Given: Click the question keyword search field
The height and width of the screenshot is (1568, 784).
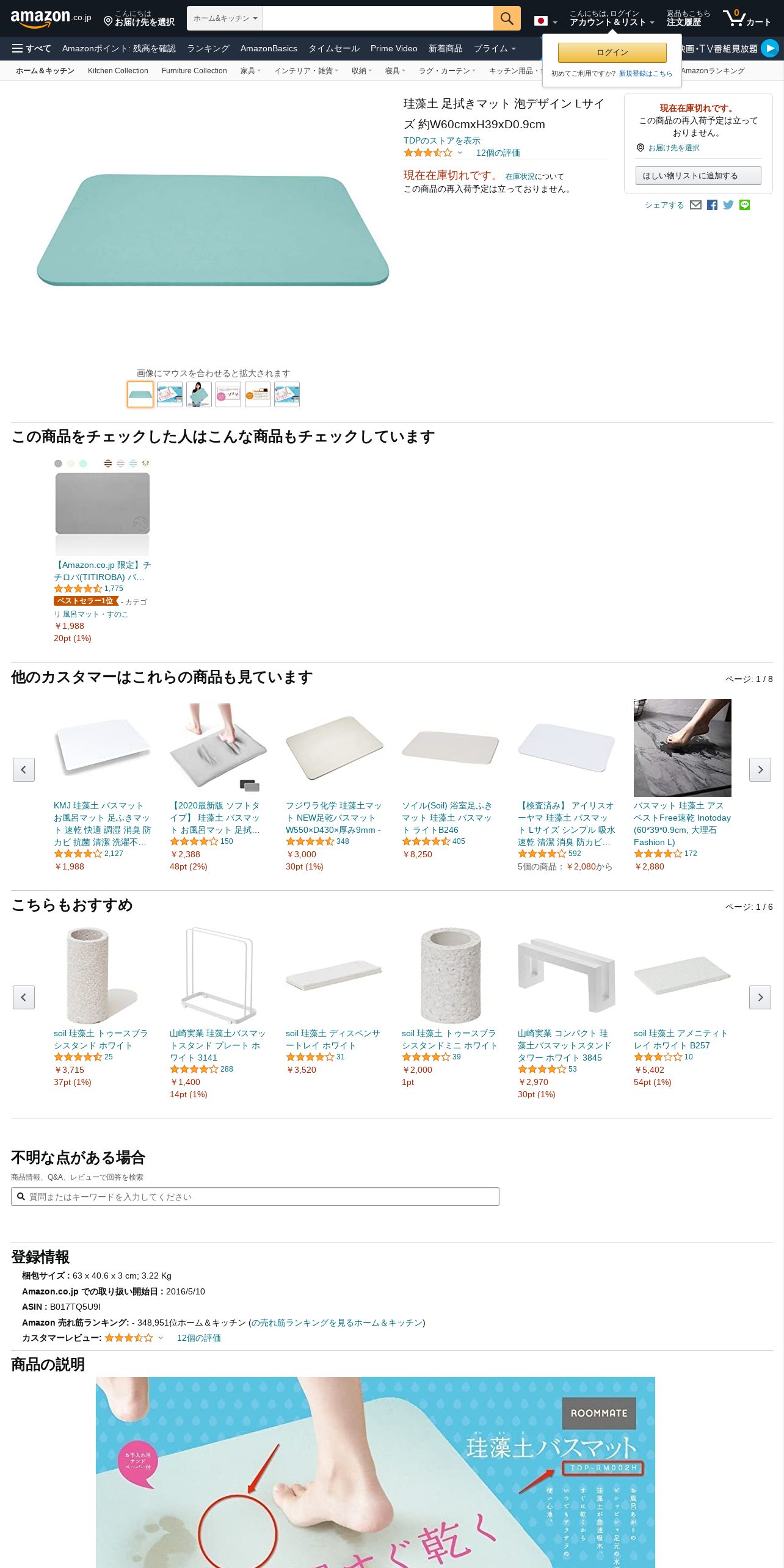Looking at the screenshot, I should (255, 1197).
